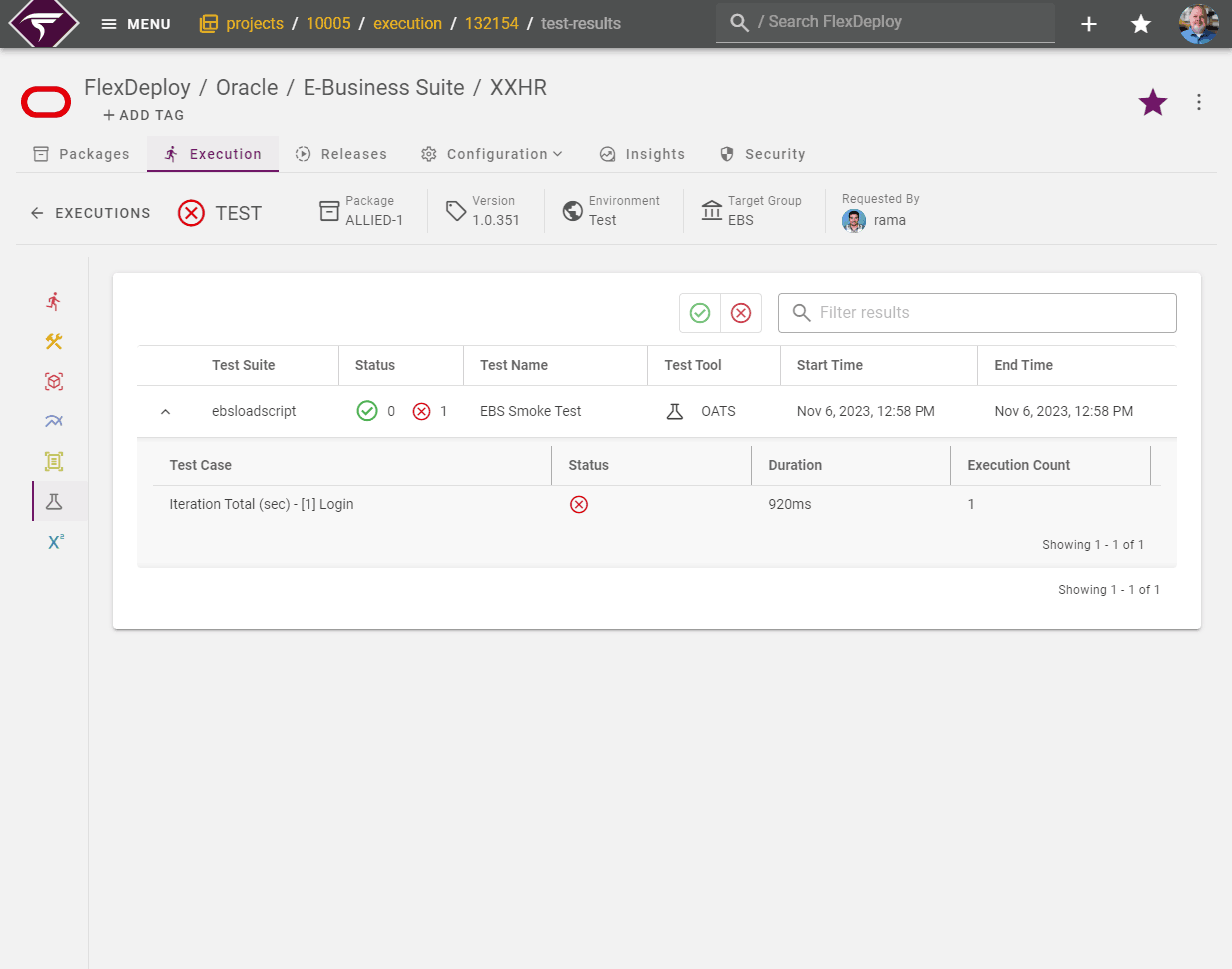Sort by Start Time column header
The width and height of the screenshot is (1232, 969).
pos(830,365)
